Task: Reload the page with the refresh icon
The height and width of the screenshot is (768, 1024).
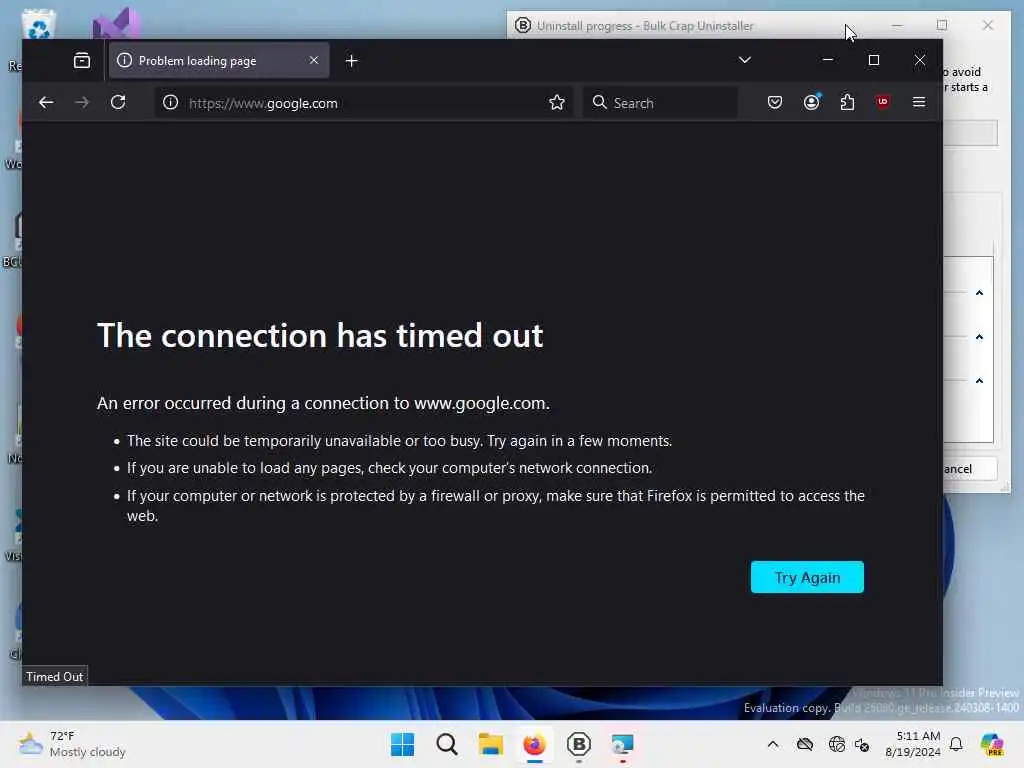Action: click(x=118, y=103)
